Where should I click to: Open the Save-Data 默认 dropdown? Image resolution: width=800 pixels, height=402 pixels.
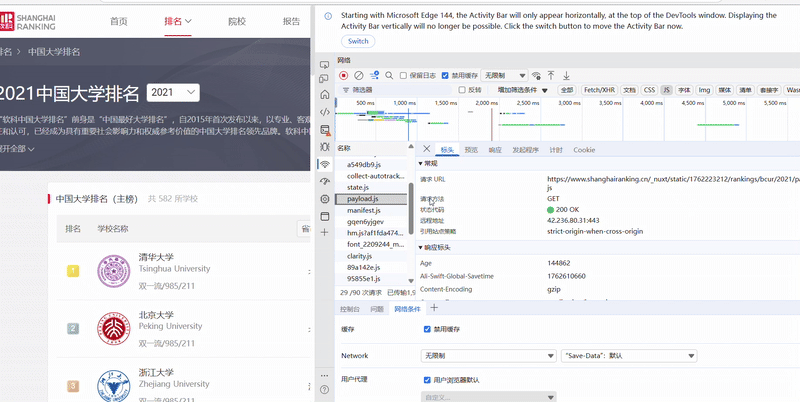click(x=629, y=356)
